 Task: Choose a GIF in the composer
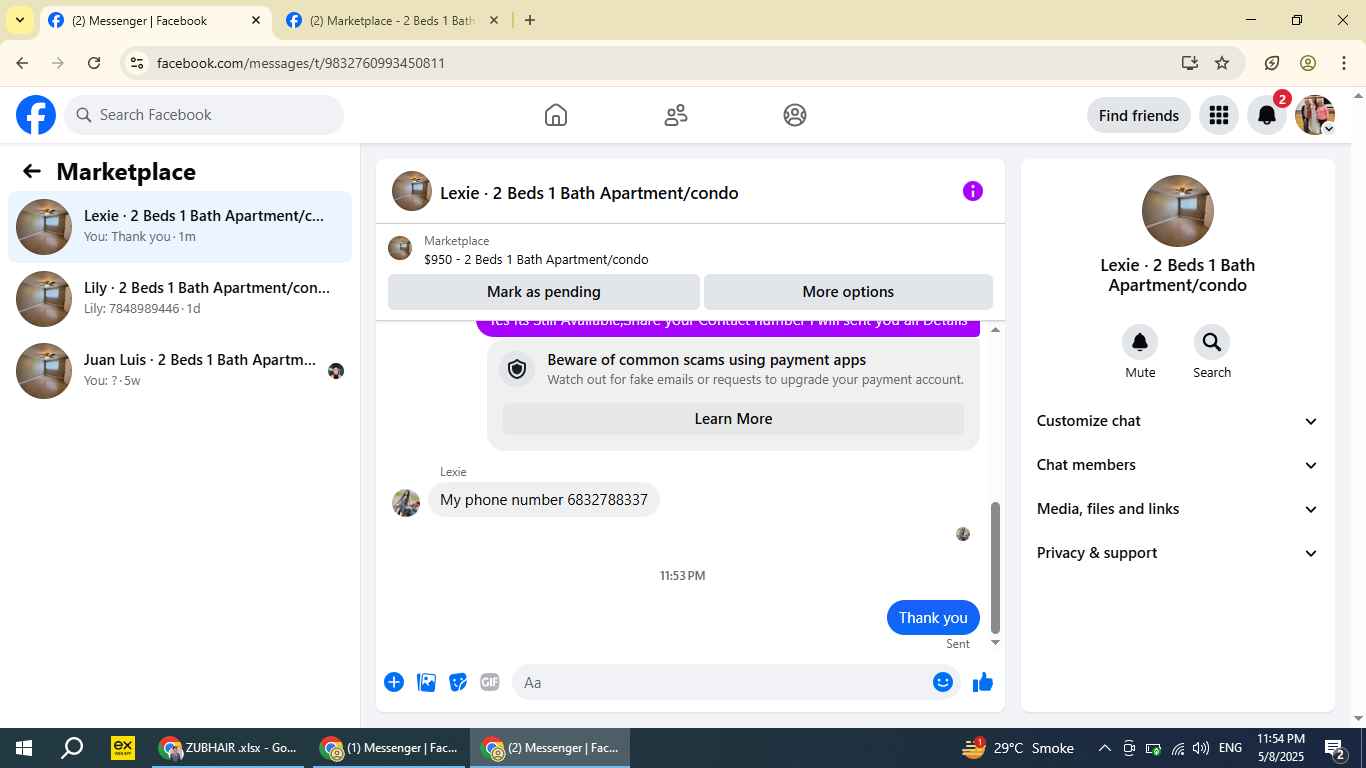point(490,682)
